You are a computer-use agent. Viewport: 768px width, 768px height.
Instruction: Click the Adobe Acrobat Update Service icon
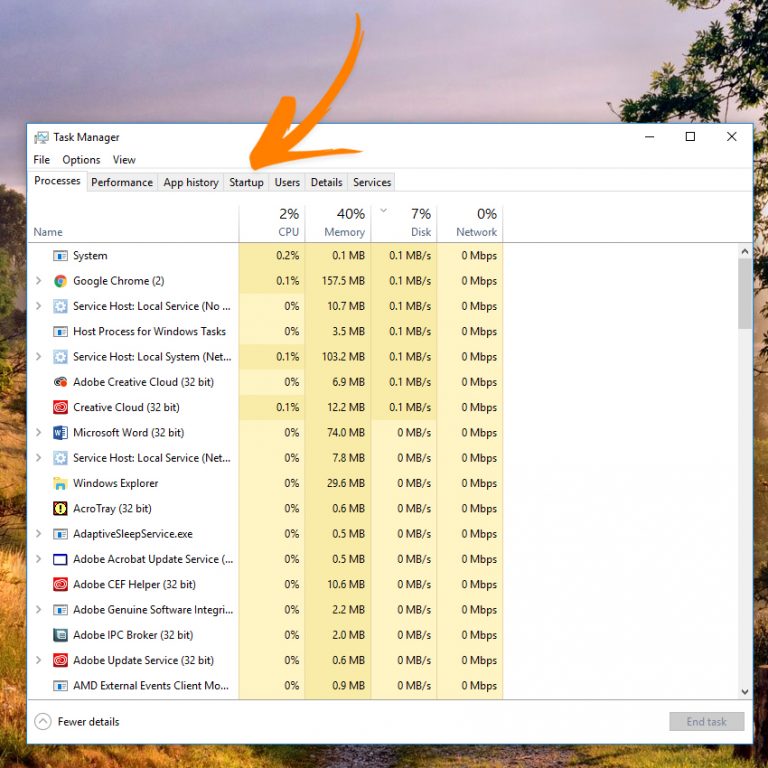(60, 559)
